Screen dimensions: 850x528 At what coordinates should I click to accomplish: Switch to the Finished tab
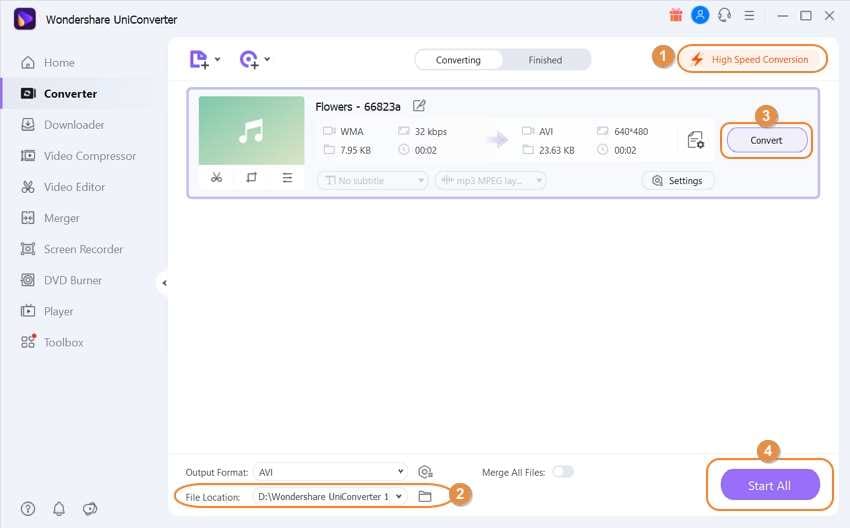[545, 60]
